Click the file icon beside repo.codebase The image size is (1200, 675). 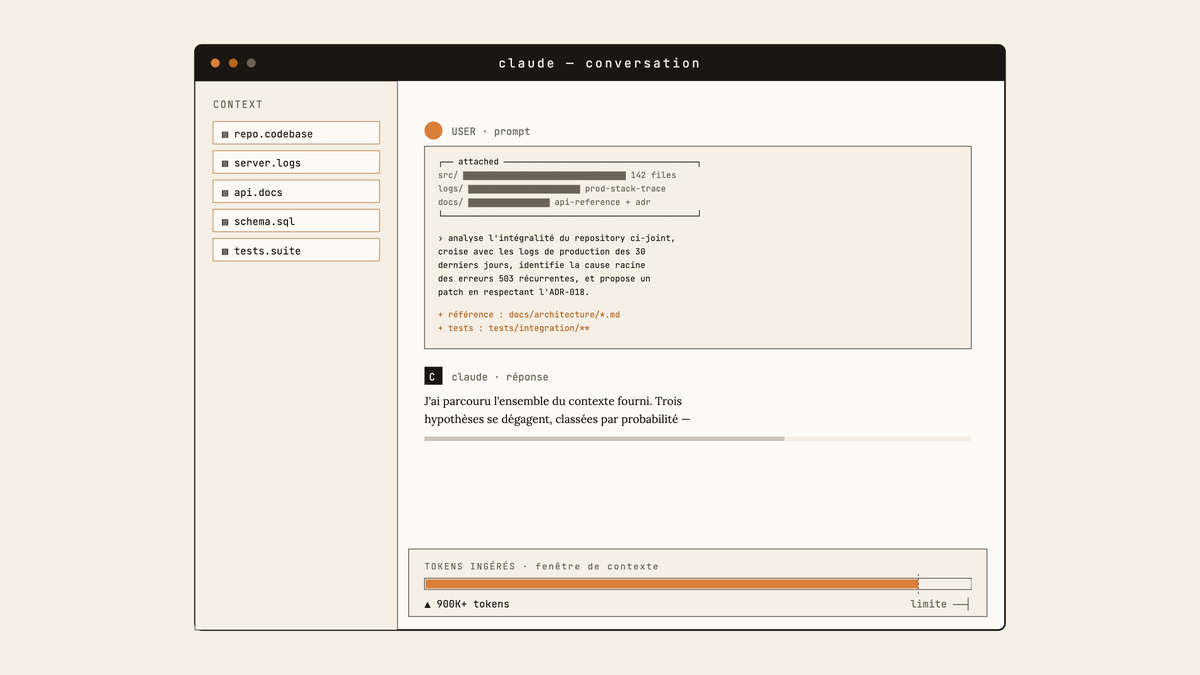(225, 134)
